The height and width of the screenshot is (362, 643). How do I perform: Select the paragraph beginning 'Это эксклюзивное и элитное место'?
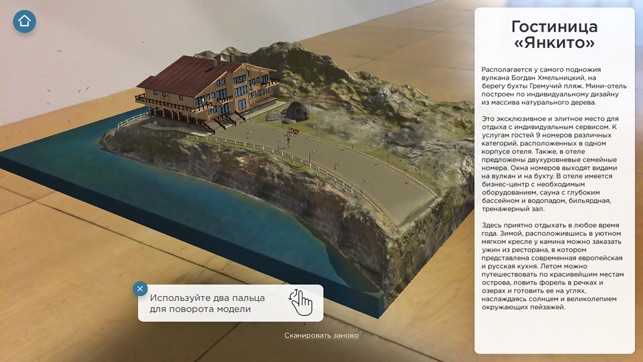pyautogui.click(x=549, y=164)
